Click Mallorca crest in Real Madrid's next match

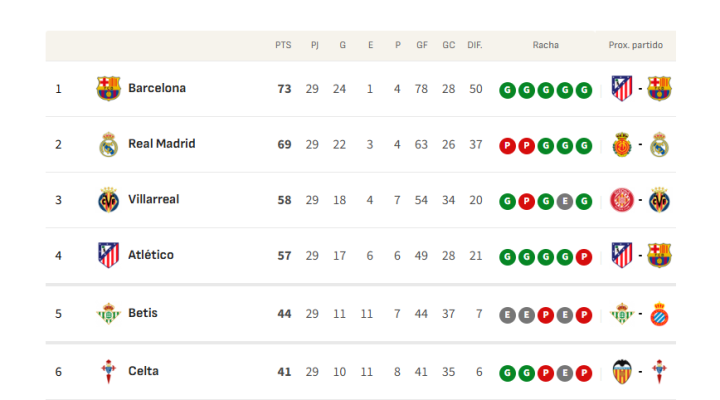coord(622,144)
